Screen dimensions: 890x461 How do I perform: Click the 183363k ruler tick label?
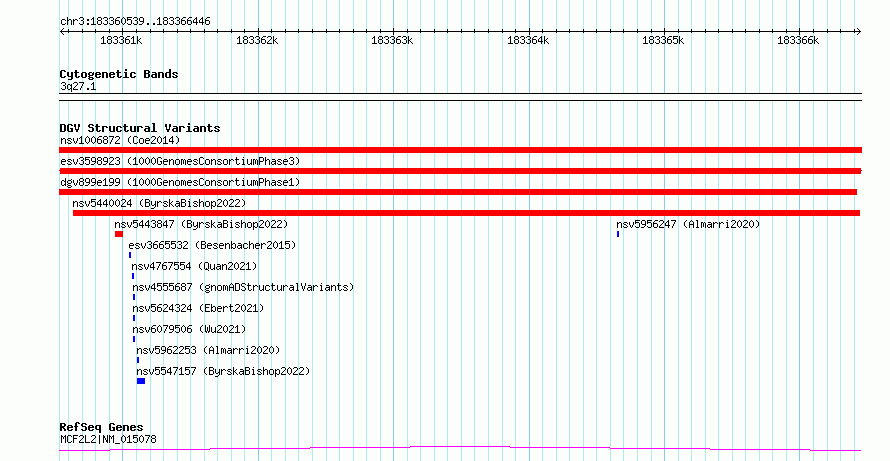point(392,40)
